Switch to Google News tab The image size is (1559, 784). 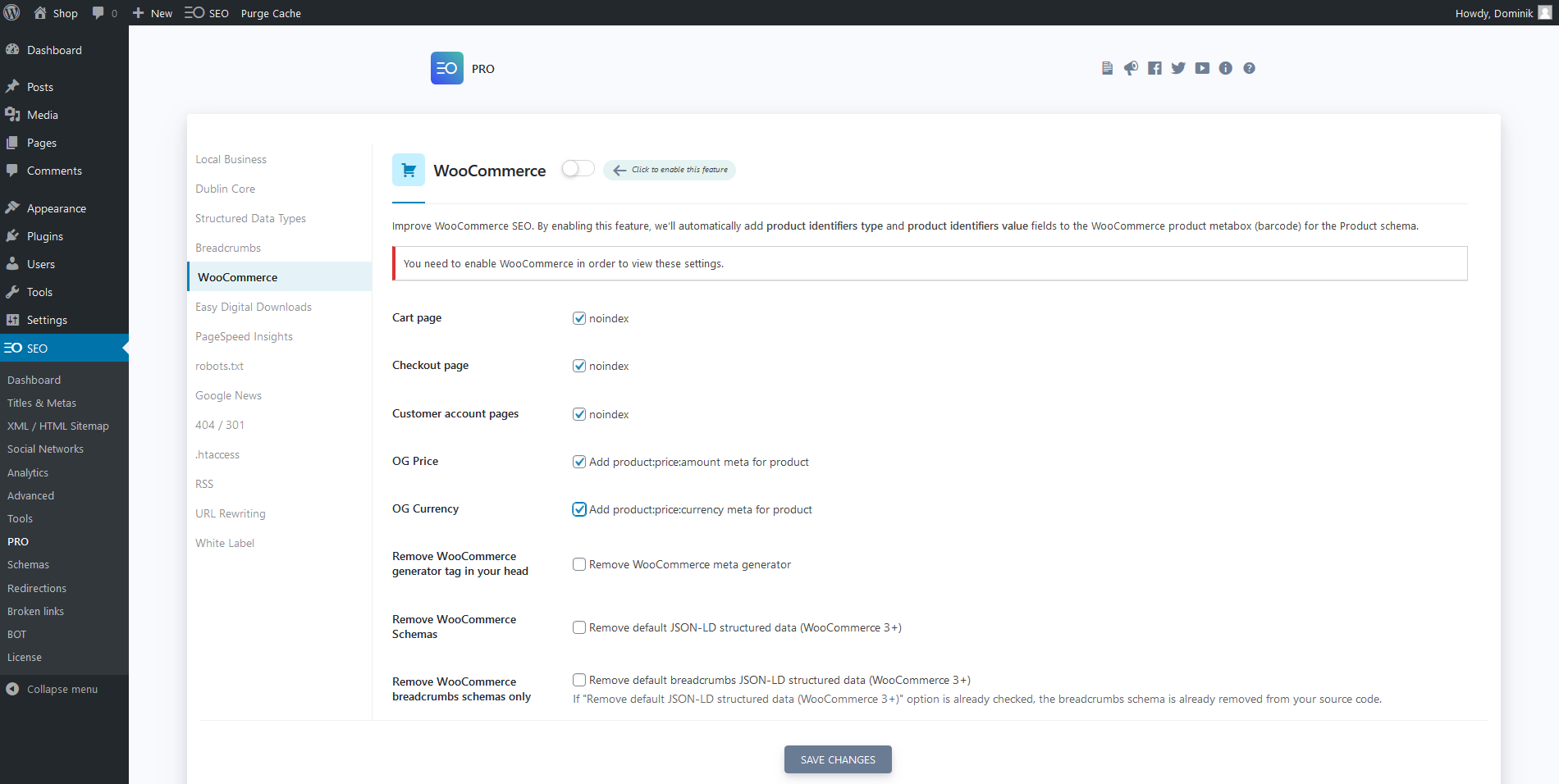279,395
